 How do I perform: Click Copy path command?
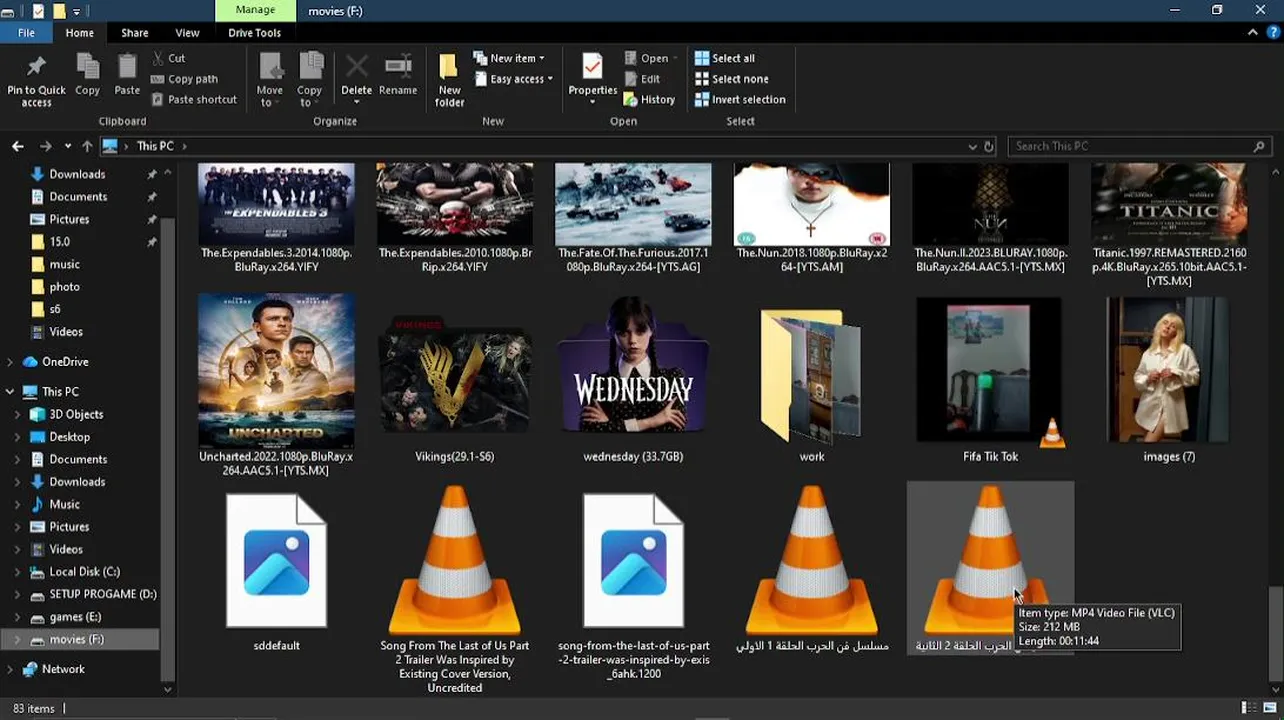[184, 79]
